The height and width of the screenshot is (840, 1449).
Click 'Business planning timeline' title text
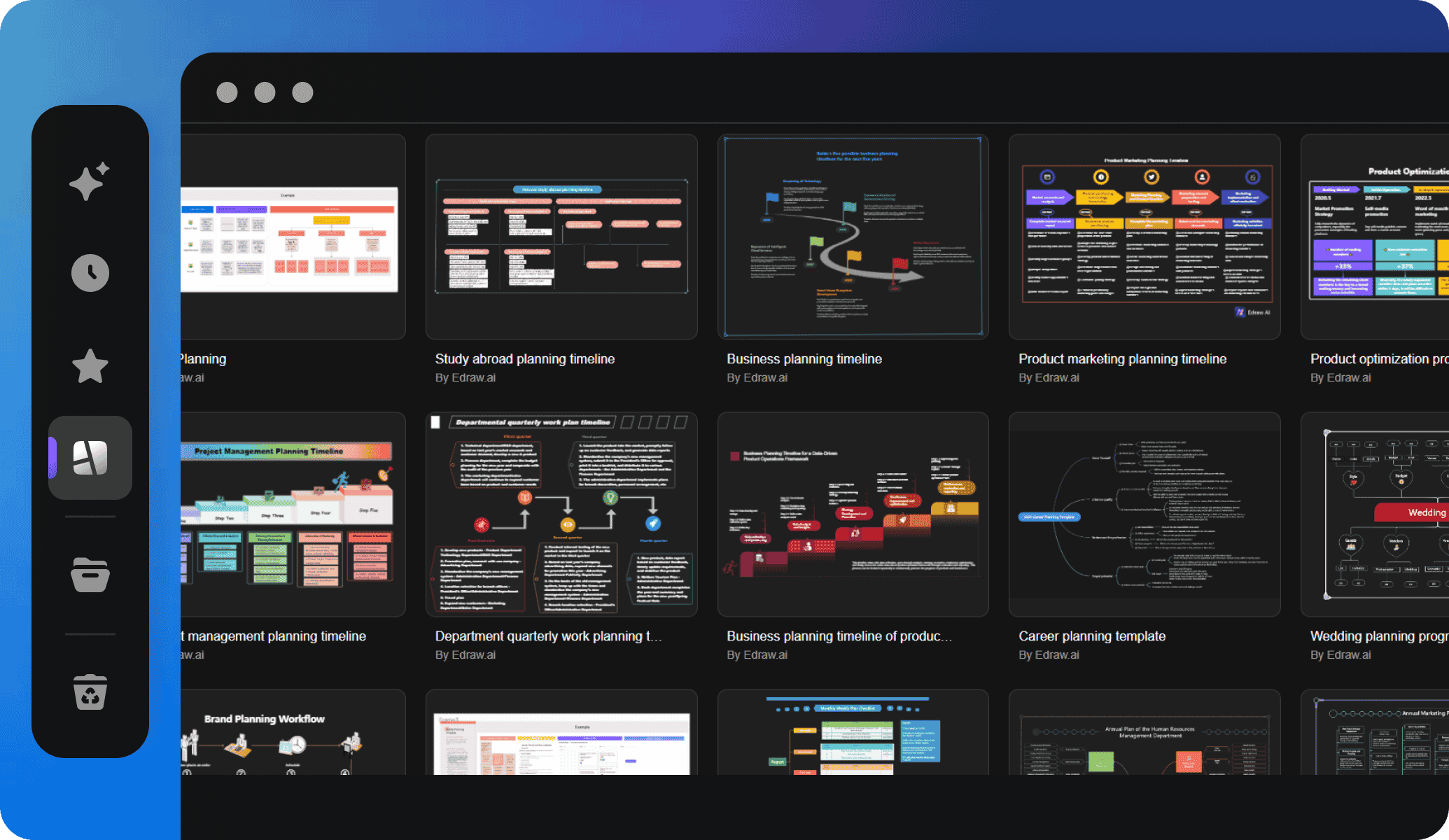pyautogui.click(x=804, y=359)
